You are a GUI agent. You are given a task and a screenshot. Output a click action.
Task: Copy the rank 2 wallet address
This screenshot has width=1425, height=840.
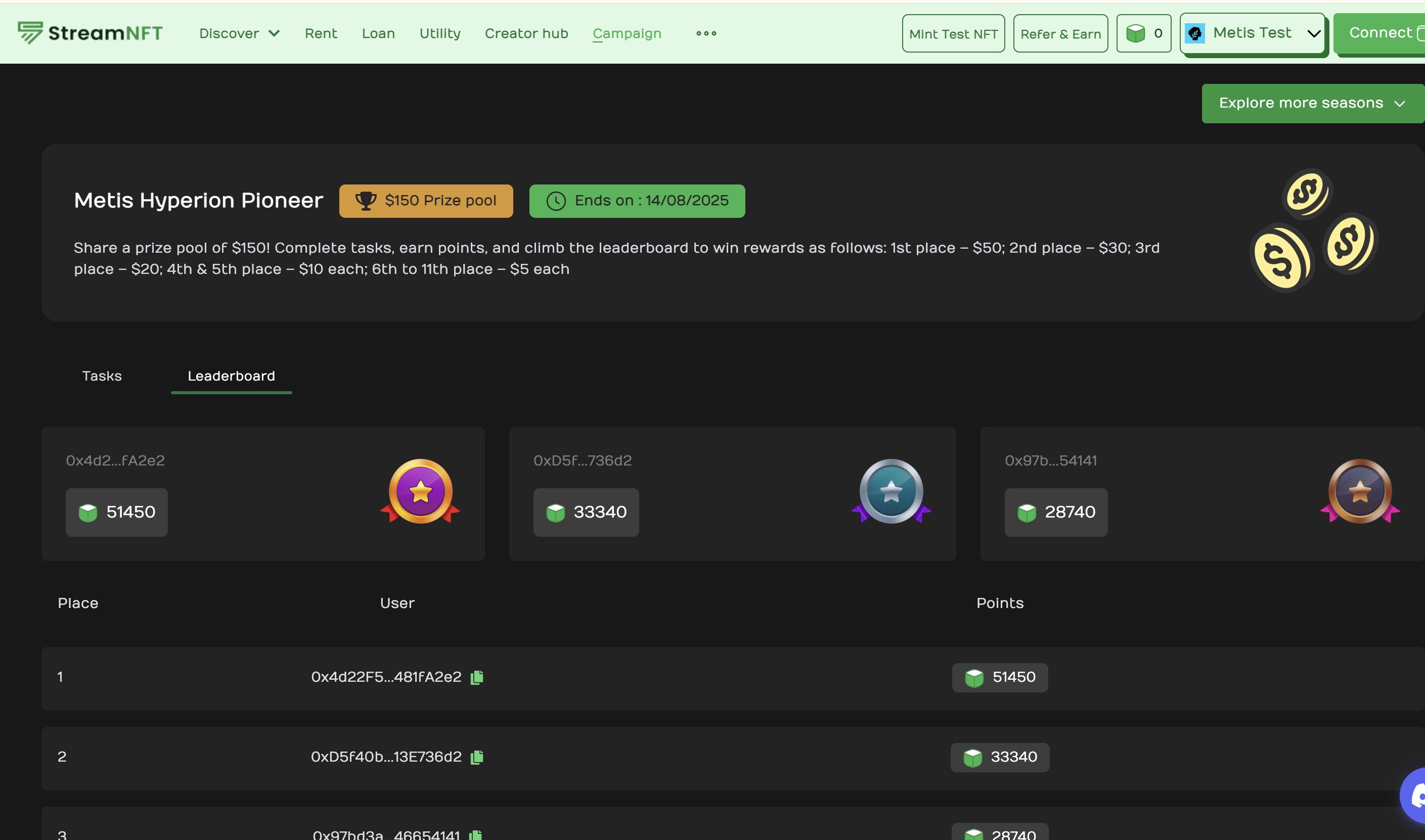[477, 757]
